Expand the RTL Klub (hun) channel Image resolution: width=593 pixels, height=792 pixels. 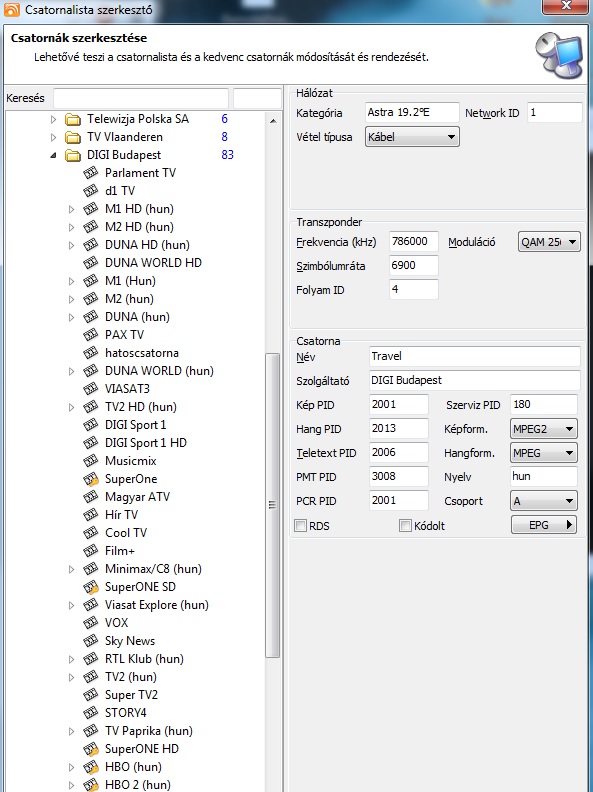[72, 659]
